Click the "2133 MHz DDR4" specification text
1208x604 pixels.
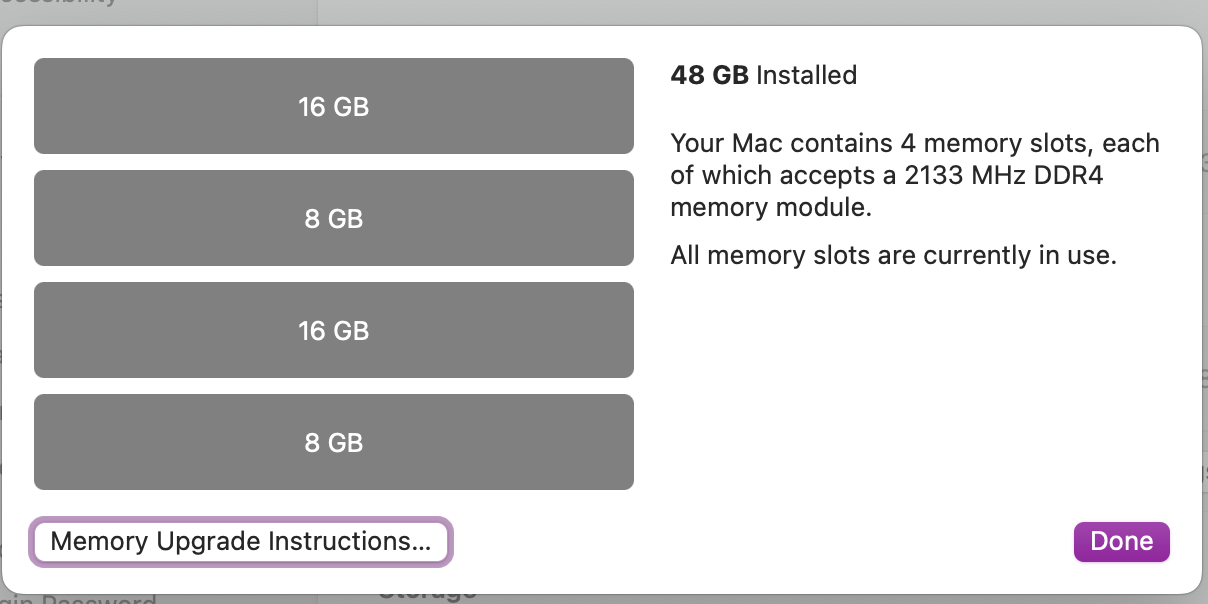(x=1000, y=175)
